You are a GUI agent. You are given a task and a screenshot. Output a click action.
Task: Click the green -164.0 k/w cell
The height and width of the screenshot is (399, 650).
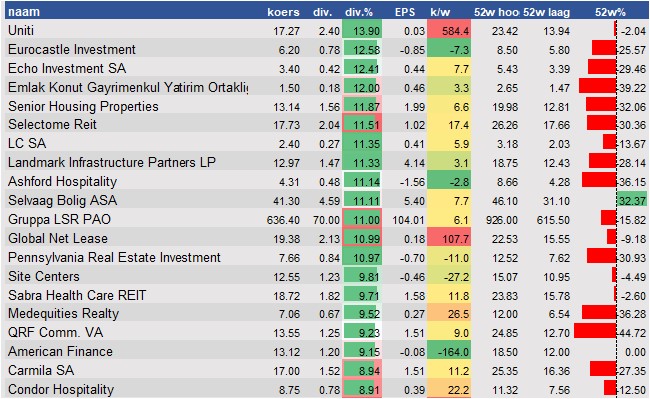click(x=449, y=352)
